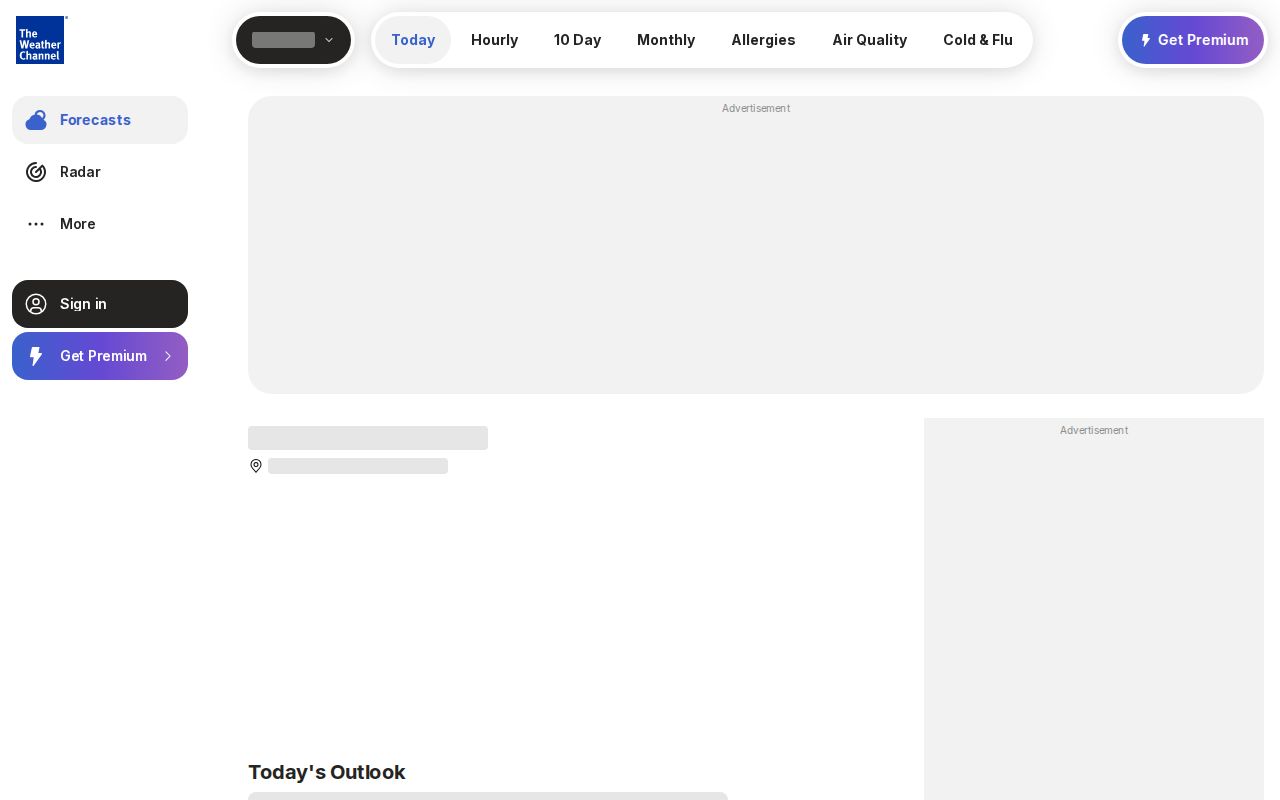Click The Weather Channel logo
1280x800 pixels.
pyautogui.click(x=41, y=40)
